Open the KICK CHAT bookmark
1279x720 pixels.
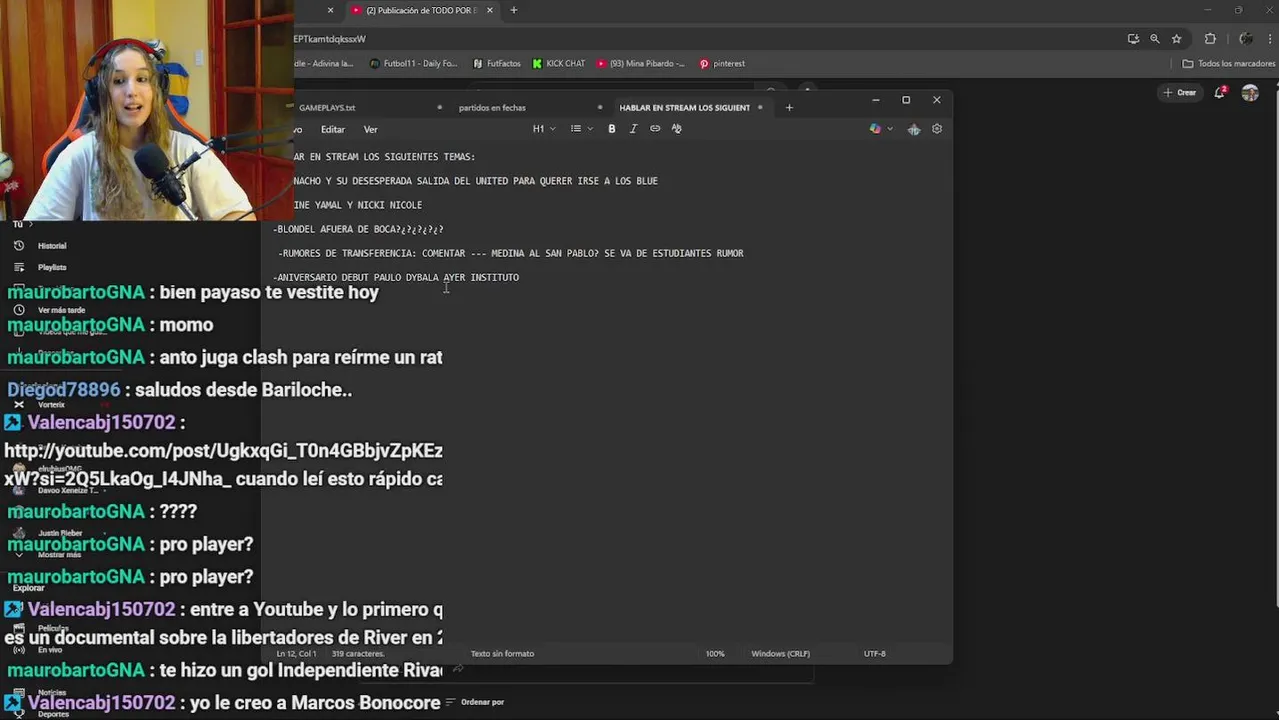559,63
